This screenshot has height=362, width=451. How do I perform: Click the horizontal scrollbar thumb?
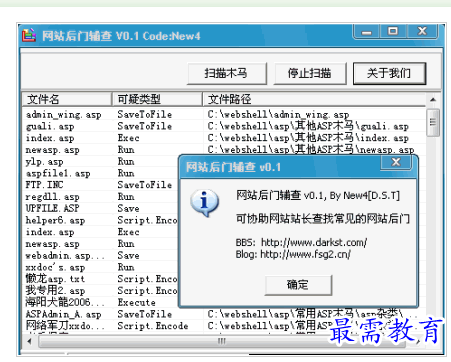221,341
